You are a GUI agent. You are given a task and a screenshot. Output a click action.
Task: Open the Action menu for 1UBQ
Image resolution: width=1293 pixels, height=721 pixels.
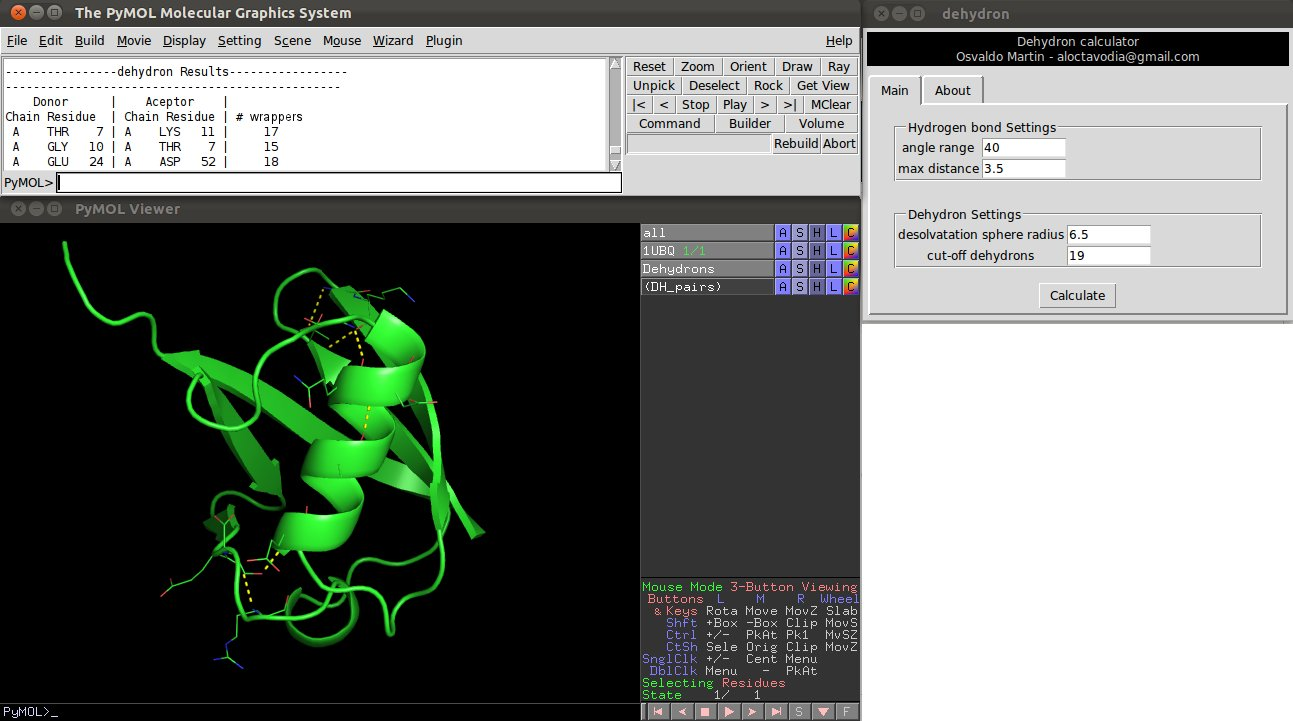783,251
